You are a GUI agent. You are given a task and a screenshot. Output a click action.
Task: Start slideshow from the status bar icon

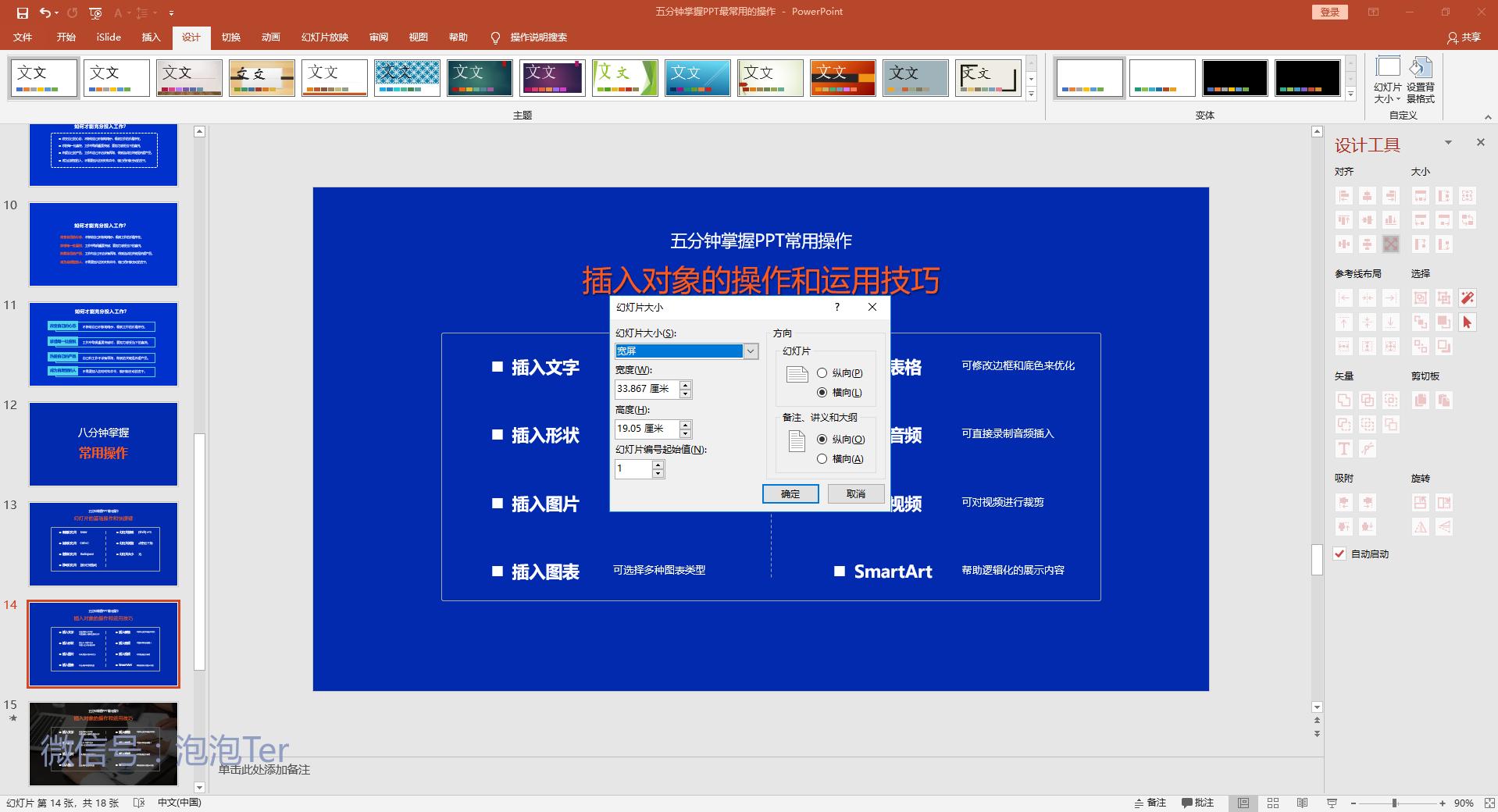click(x=1332, y=803)
